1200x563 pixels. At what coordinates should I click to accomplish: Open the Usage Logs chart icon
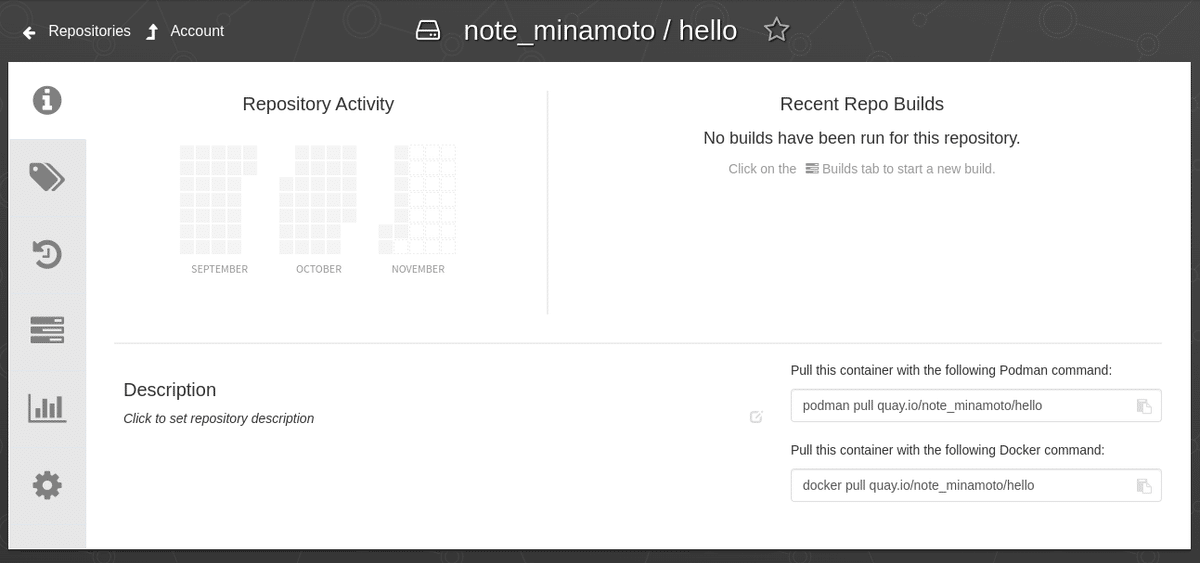click(47, 408)
